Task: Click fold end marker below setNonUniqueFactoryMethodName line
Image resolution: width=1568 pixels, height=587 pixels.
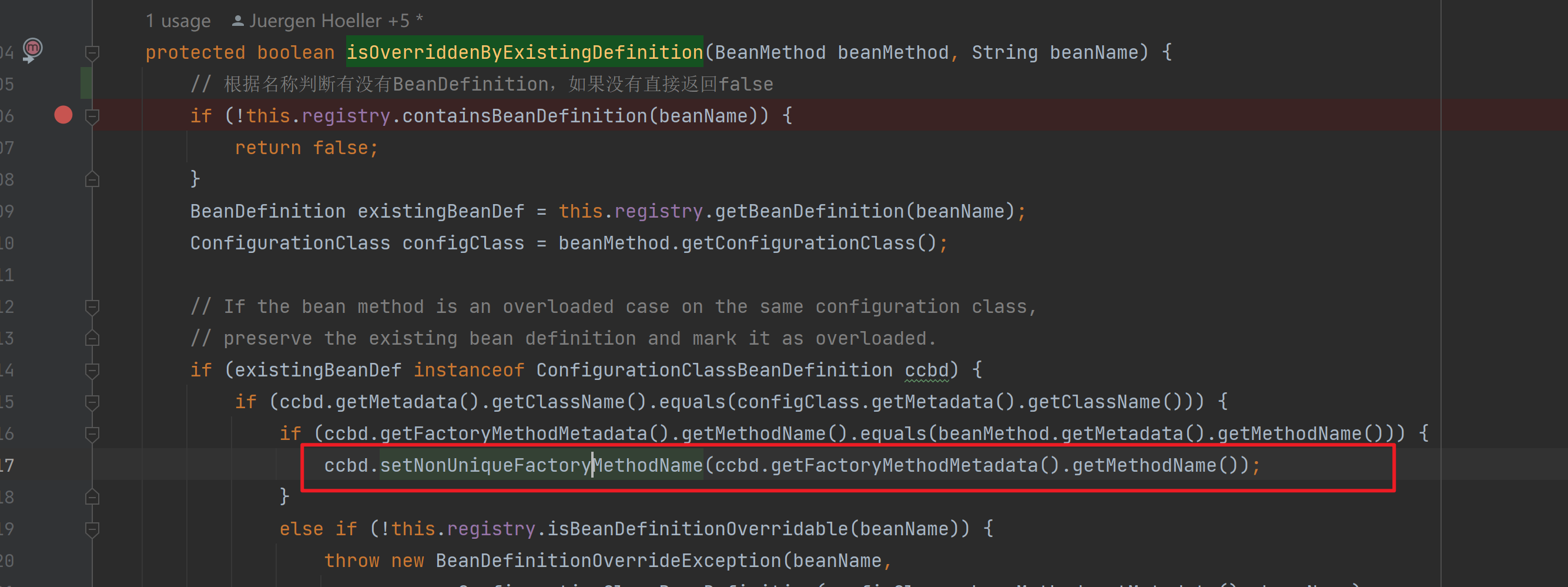Action: click(92, 498)
